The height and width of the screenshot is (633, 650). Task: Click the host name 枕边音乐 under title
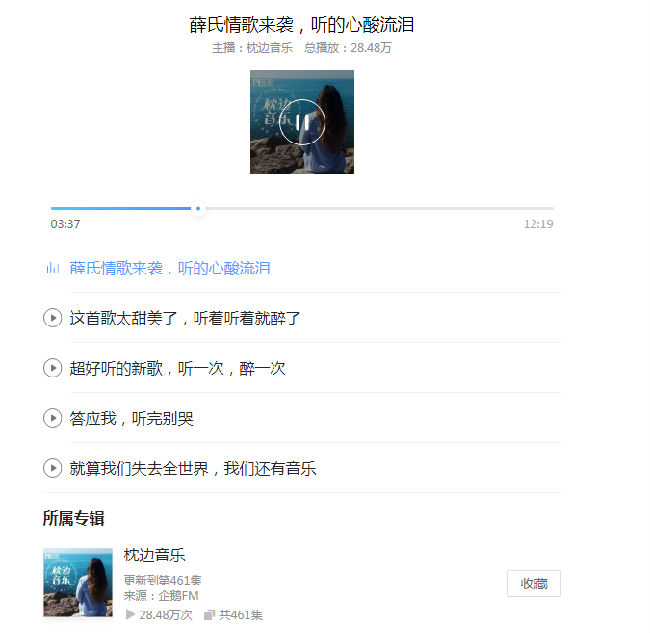point(270,48)
